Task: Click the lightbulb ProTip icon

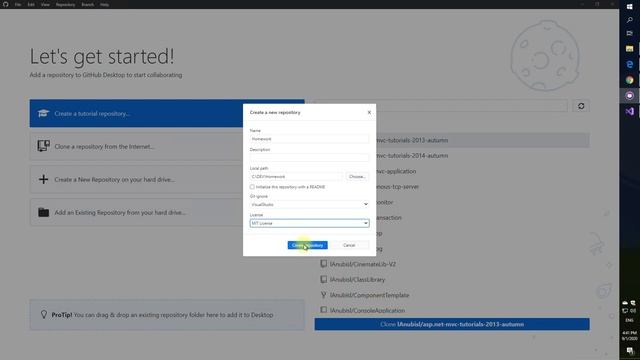Action: click(44, 315)
